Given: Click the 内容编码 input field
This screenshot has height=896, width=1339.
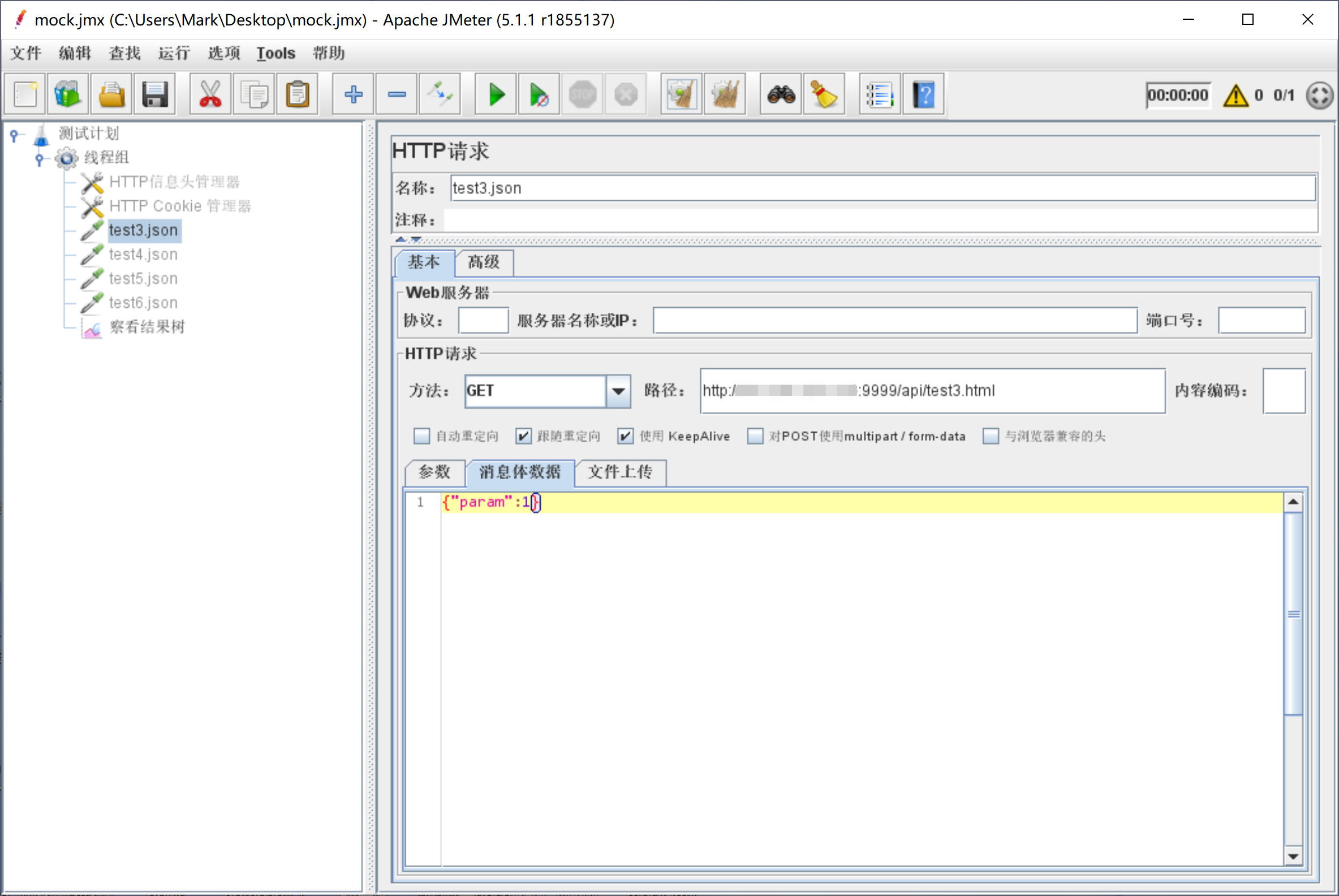Looking at the screenshot, I should click(x=1284, y=391).
